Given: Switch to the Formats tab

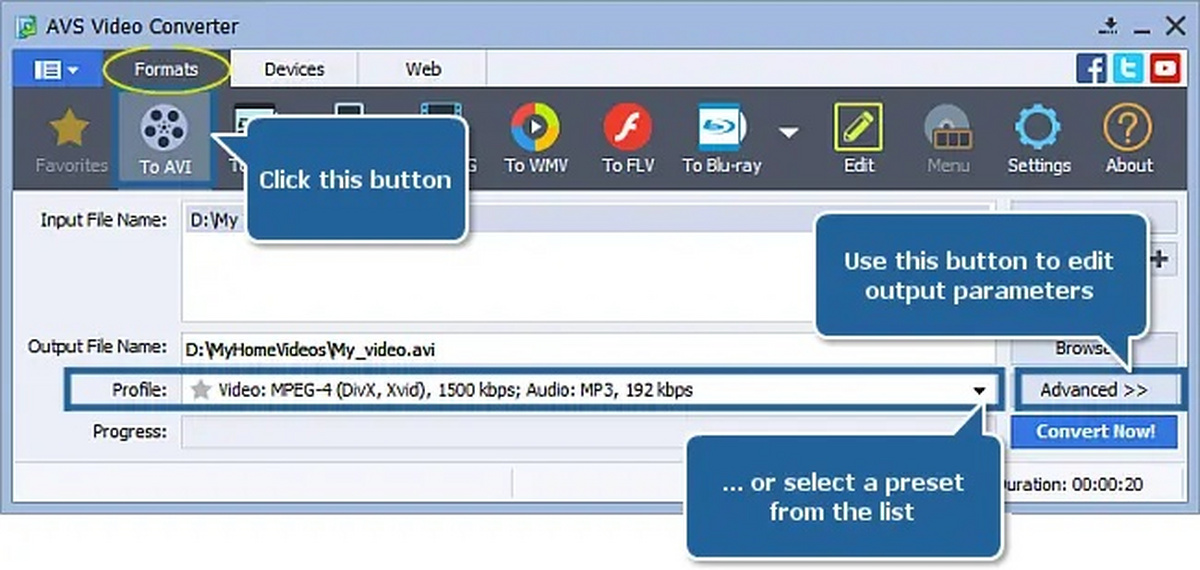Looking at the screenshot, I should click(167, 69).
